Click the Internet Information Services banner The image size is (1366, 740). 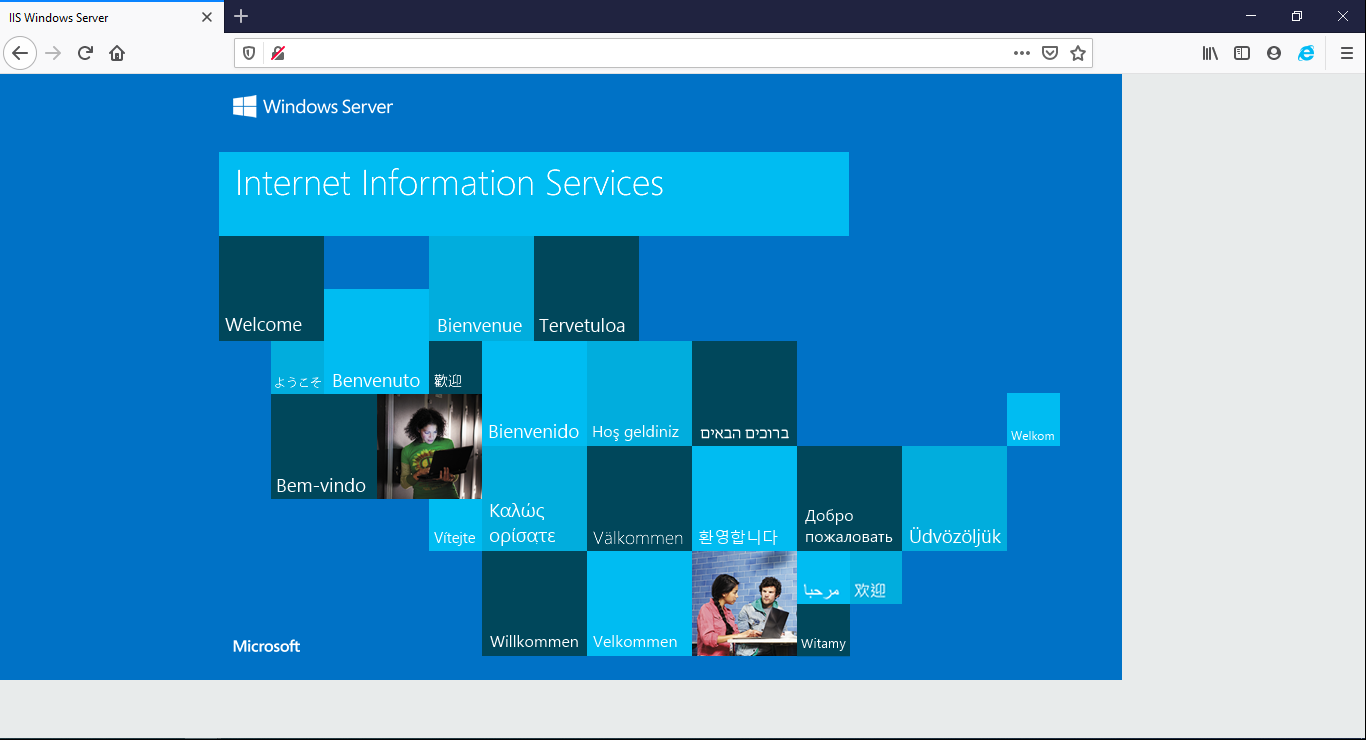pyautogui.click(x=534, y=194)
